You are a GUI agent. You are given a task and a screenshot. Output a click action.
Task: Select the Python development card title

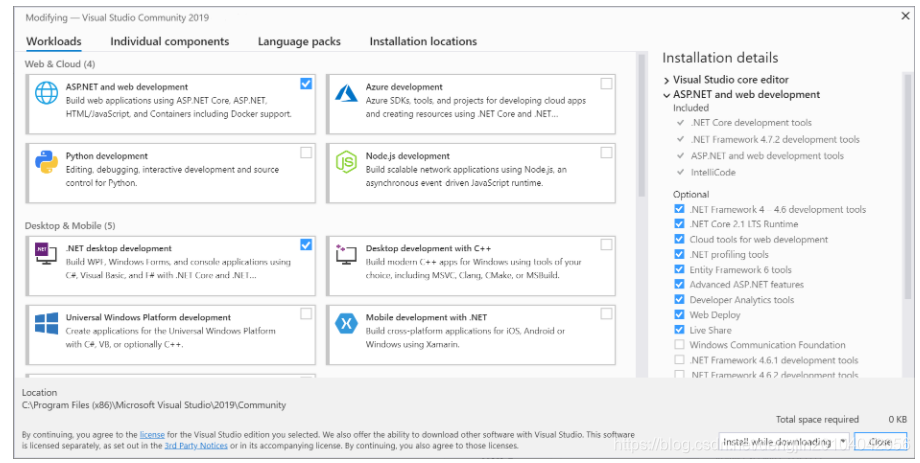107,156
